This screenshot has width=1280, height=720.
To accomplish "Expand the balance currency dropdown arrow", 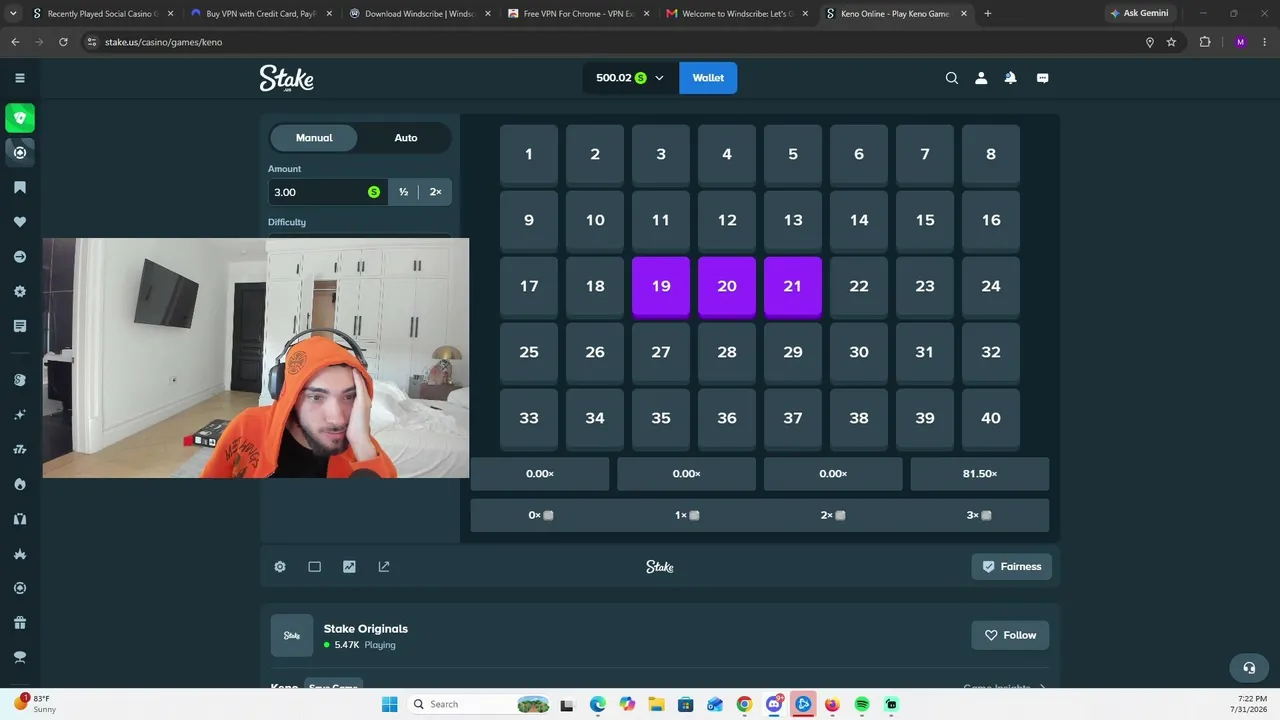I will point(659,78).
